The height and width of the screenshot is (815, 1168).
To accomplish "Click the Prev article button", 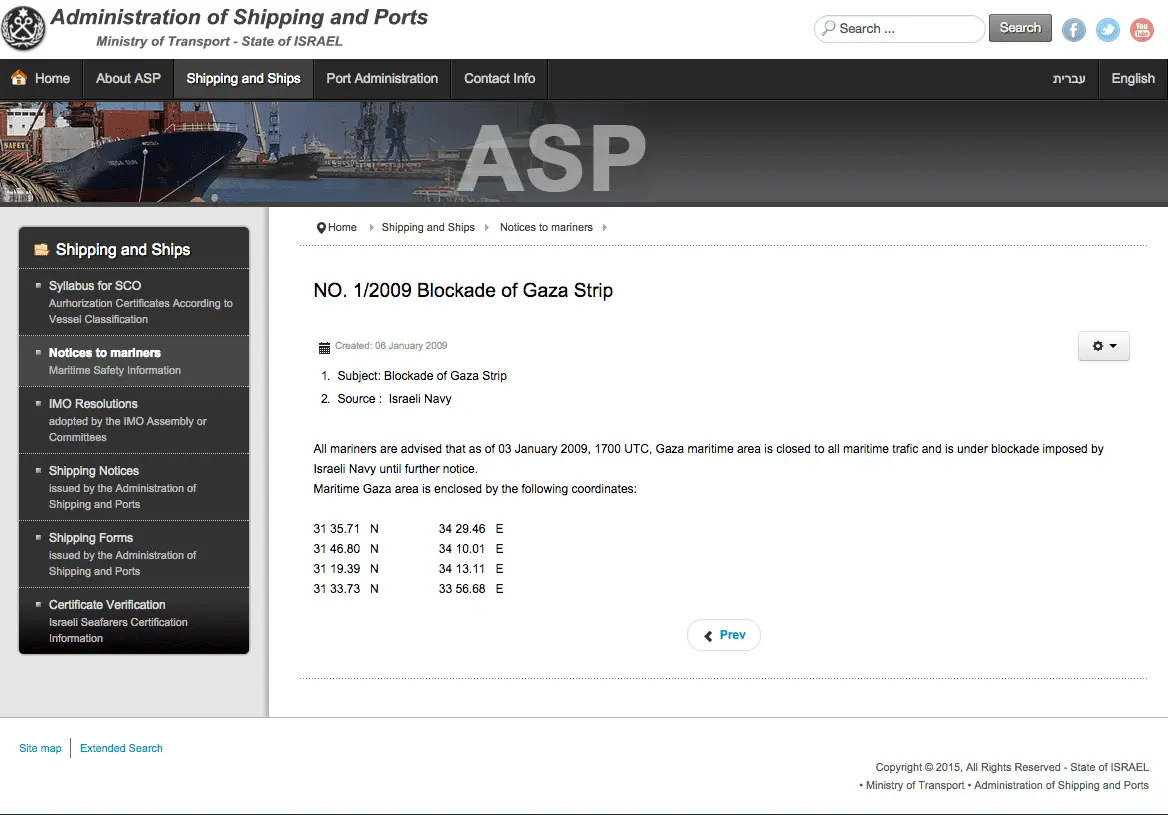I will click(x=723, y=635).
